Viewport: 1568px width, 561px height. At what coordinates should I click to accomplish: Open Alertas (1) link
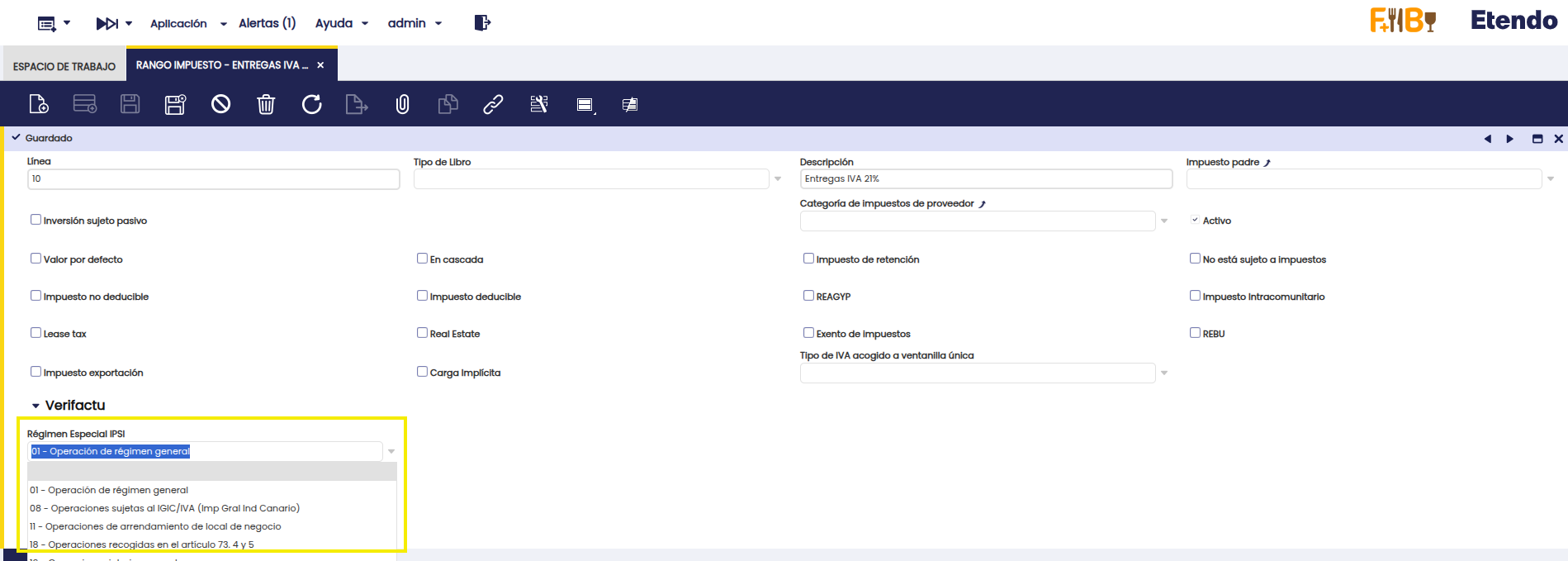point(267,23)
